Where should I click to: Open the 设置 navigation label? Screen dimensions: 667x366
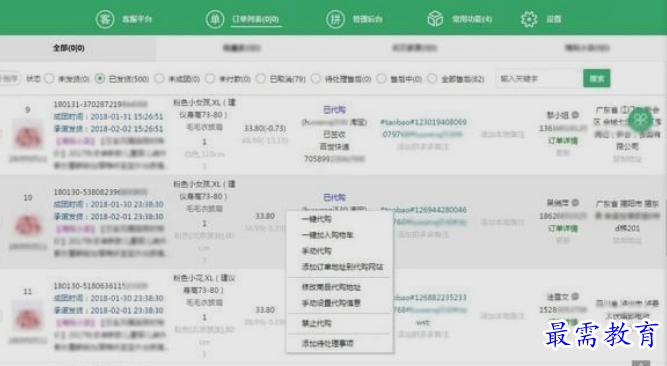[x=553, y=19]
